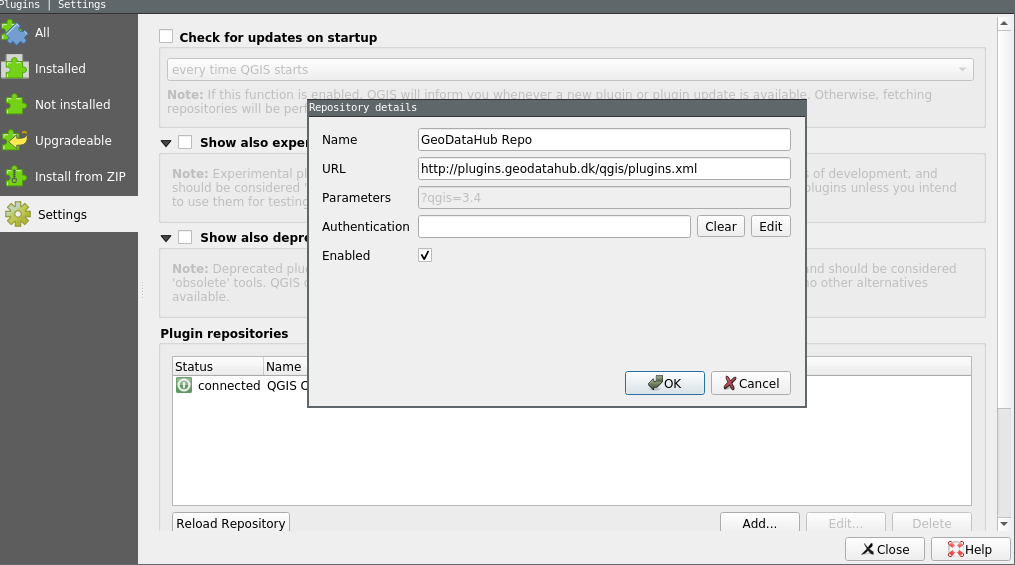
Task: Open plugin manager Help
Action: pyautogui.click(x=970, y=549)
